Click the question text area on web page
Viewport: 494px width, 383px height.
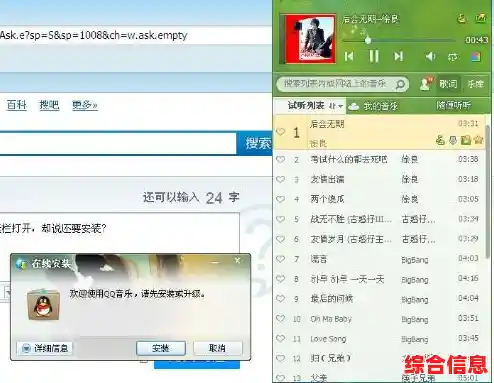tap(119, 233)
